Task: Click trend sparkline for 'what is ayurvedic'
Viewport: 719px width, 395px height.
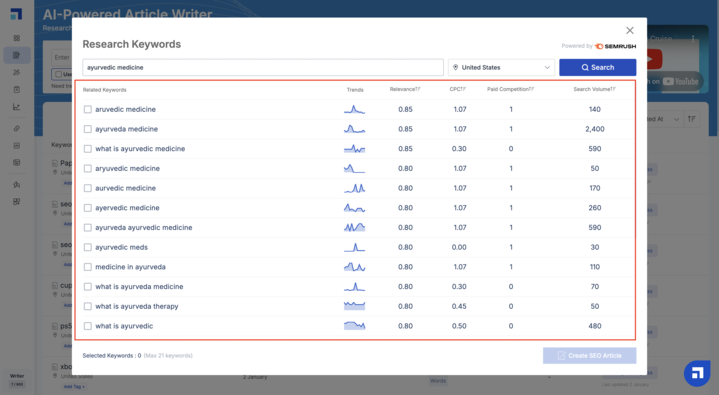Action: 354,326
